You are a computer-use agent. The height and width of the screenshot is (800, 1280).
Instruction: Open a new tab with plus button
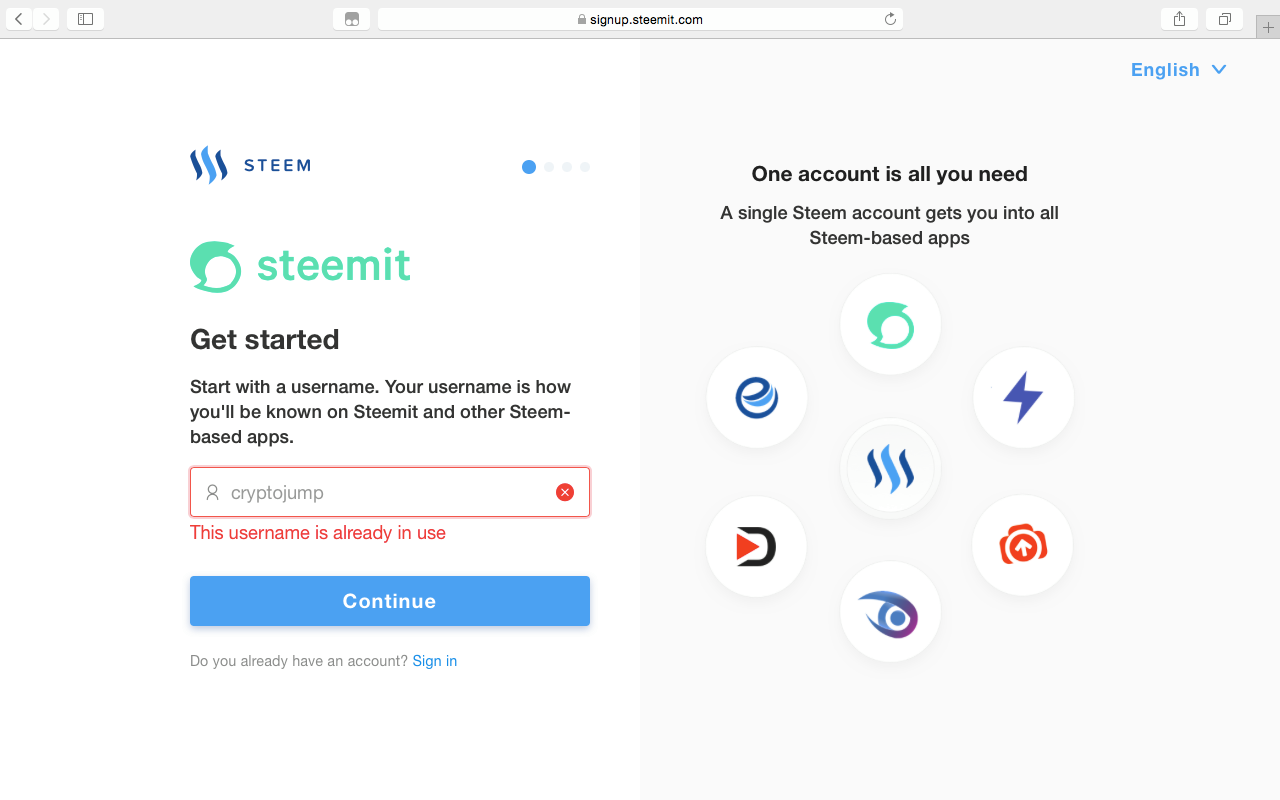click(x=1268, y=27)
